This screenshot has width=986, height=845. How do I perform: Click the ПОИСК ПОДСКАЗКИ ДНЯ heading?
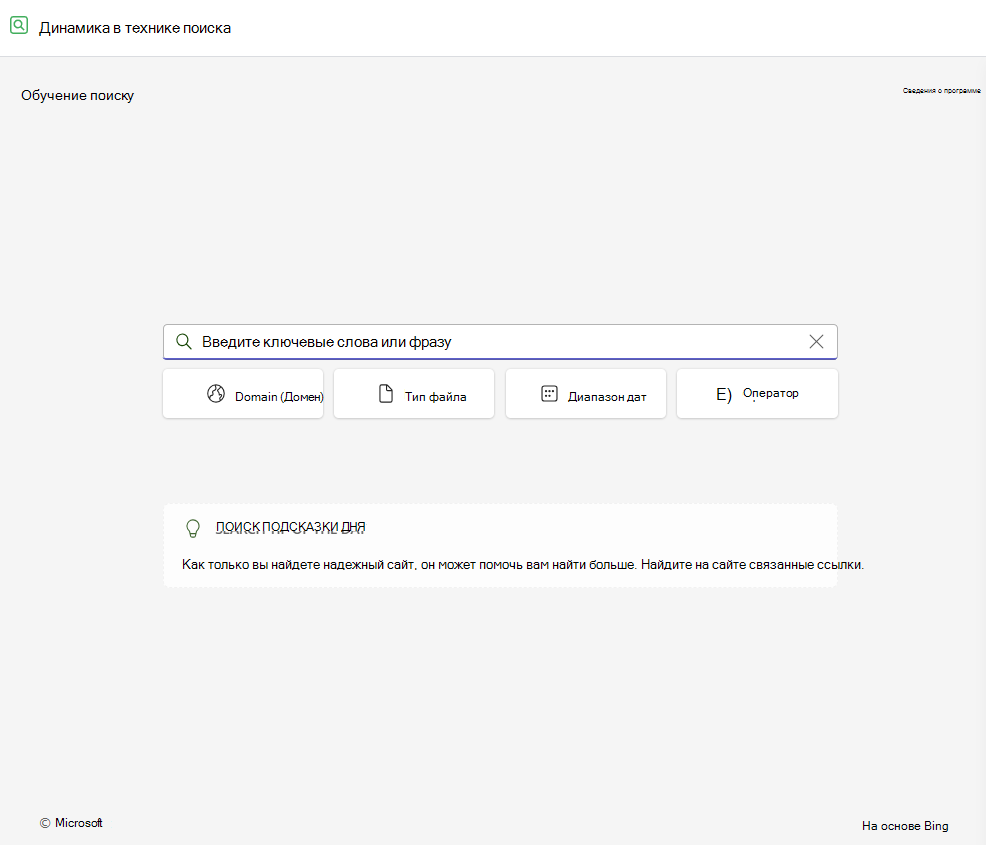291,527
